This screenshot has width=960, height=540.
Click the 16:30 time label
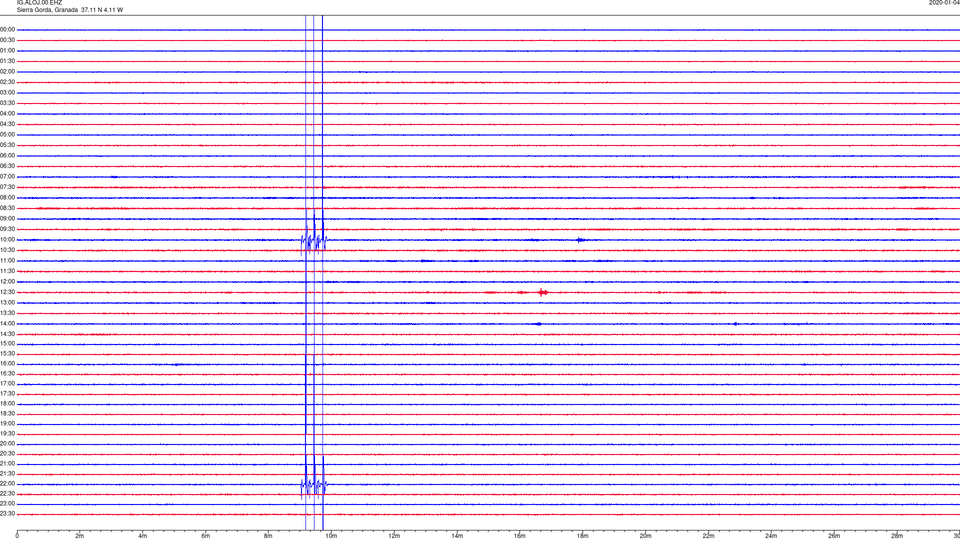(7, 373)
